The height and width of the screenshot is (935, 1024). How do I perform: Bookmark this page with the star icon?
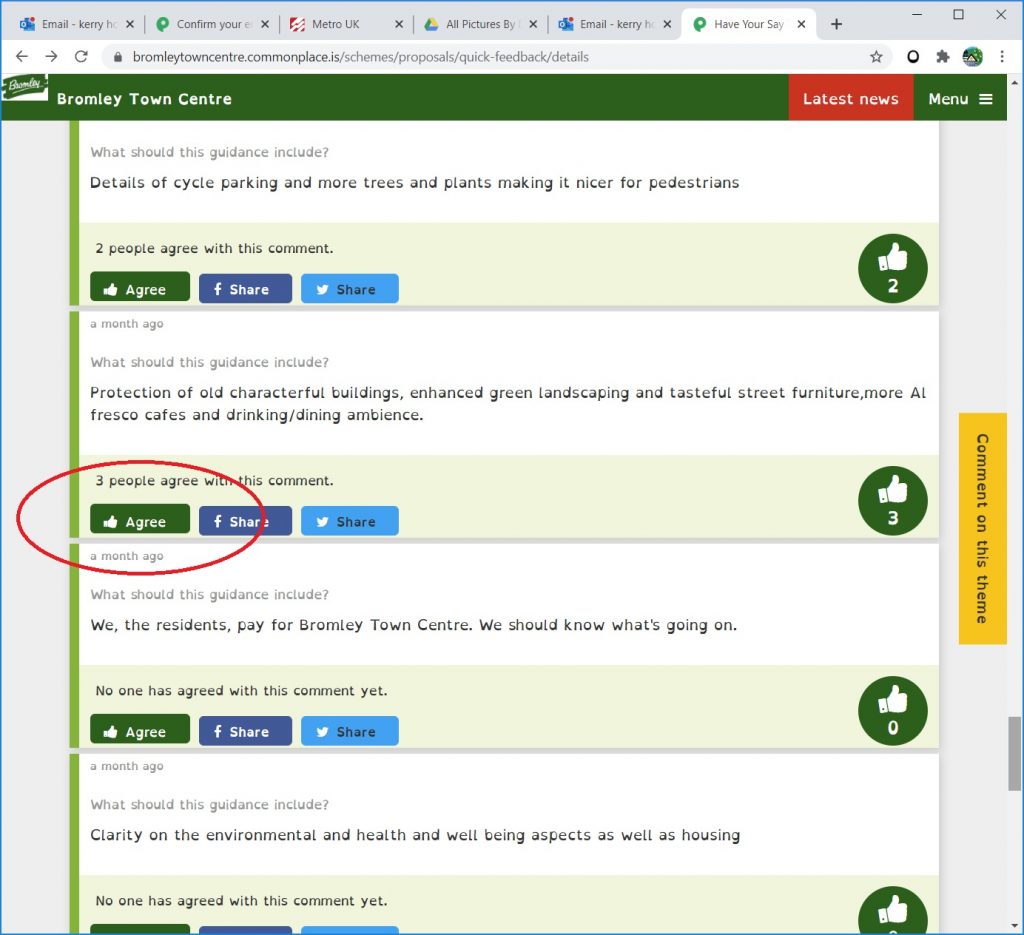(876, 57)
